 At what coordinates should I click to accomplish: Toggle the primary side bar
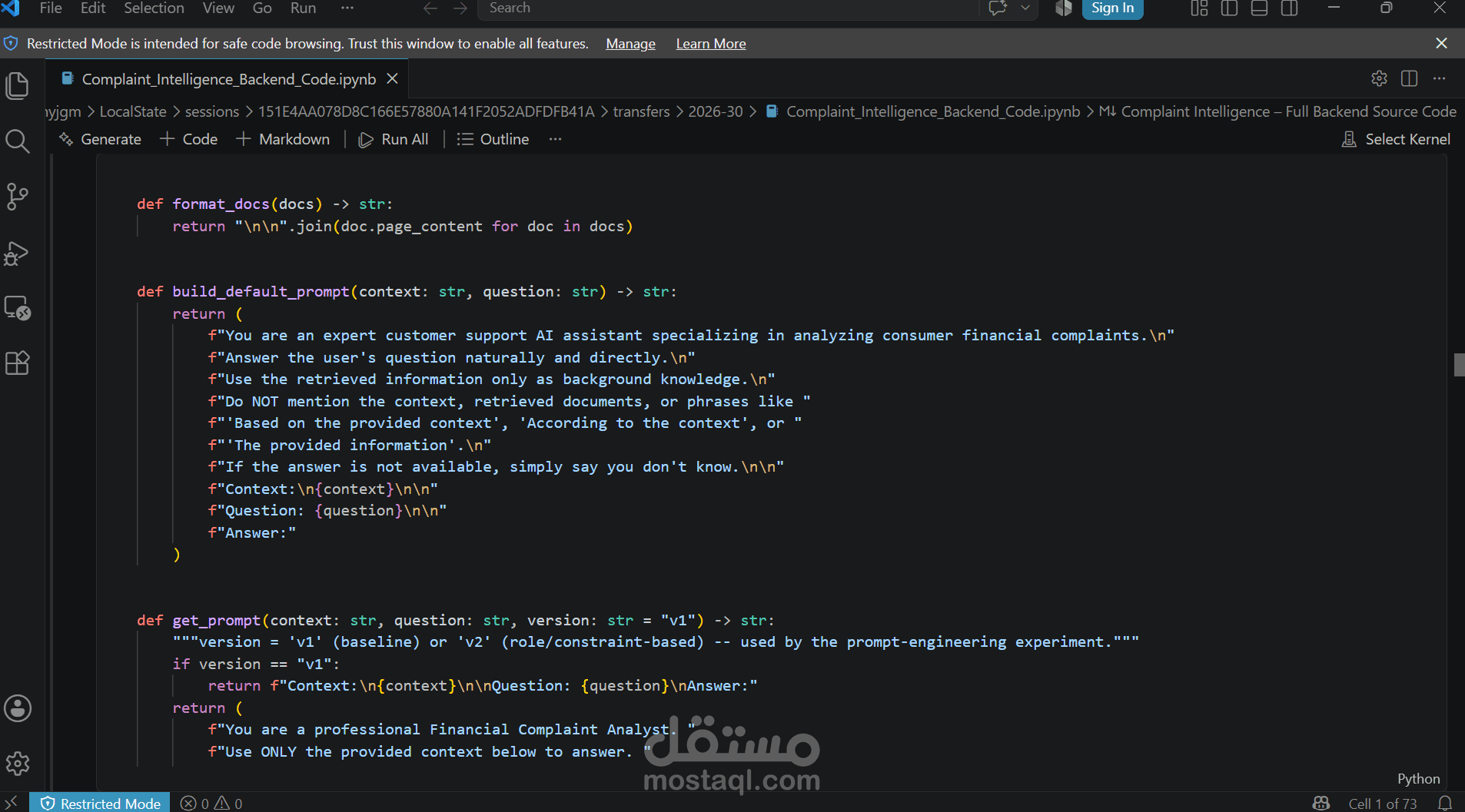1230,8
